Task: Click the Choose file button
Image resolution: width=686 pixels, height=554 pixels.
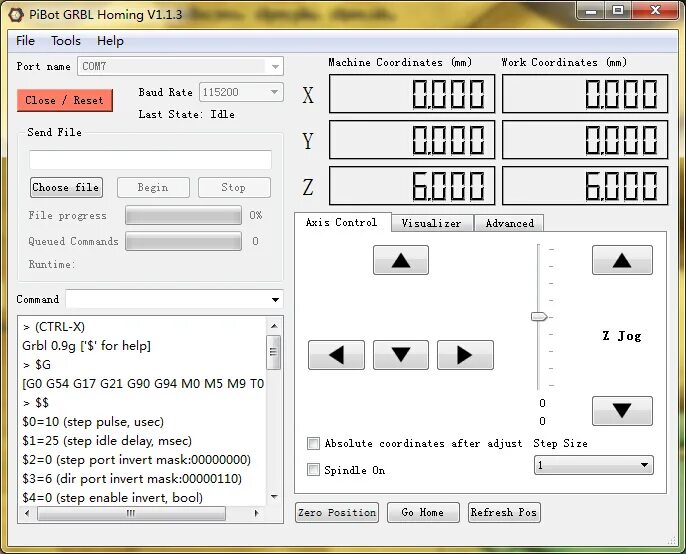Action: pos(66,187)
